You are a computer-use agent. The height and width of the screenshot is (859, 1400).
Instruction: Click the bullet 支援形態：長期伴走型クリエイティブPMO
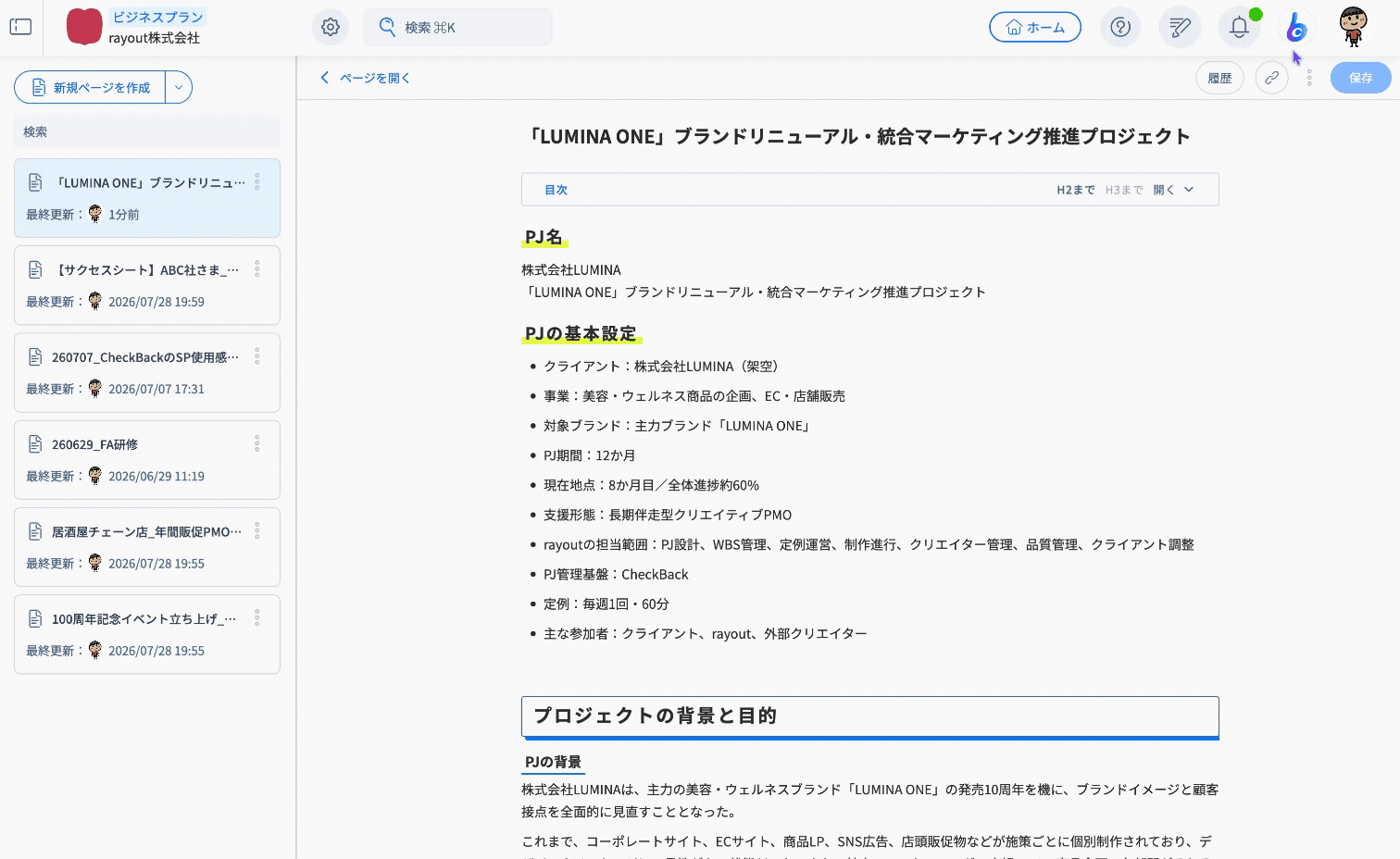tap(668, 515)
